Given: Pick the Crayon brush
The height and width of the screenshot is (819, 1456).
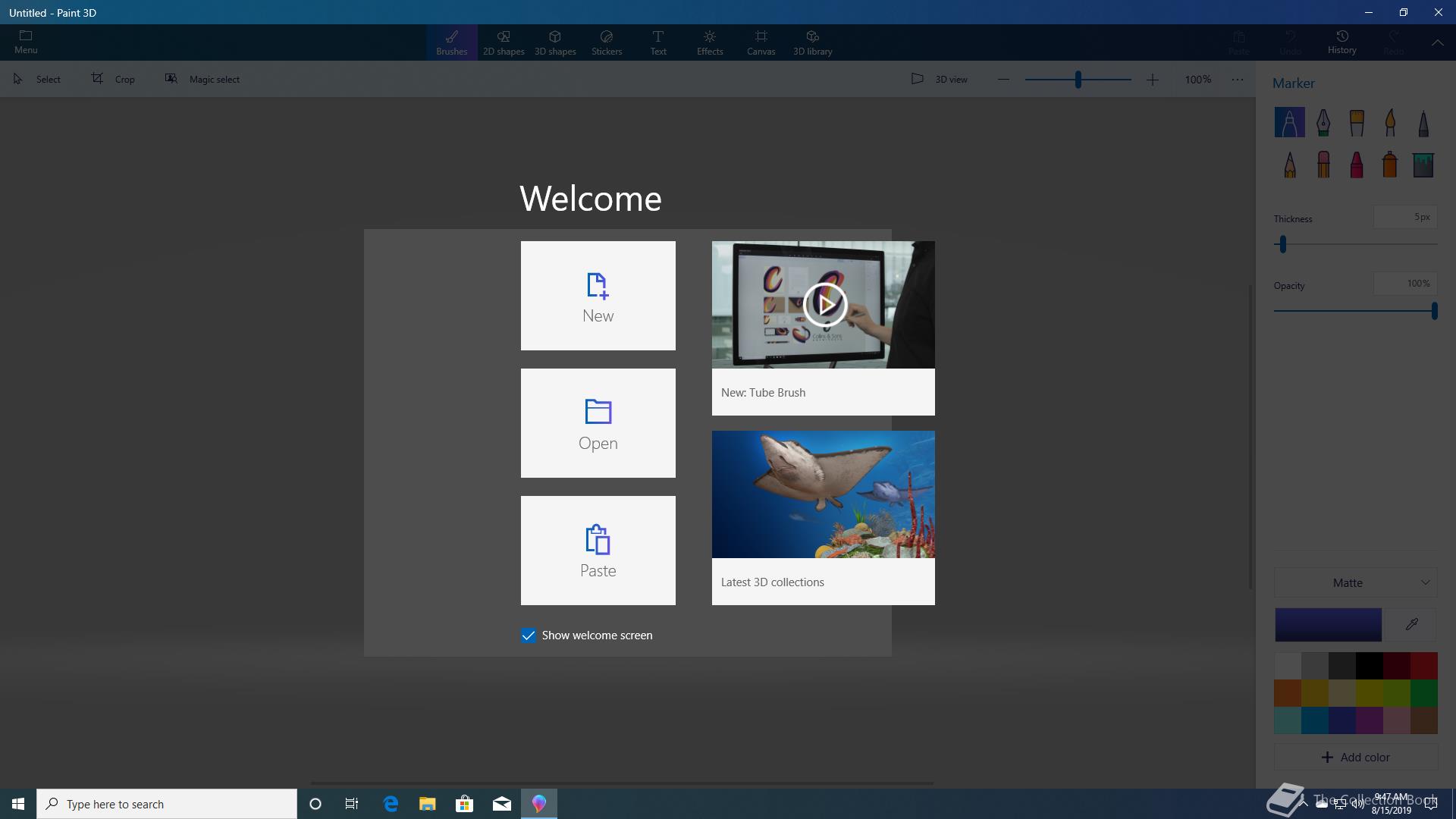Looking at the screenshot, I should (x=1356, y=164).
